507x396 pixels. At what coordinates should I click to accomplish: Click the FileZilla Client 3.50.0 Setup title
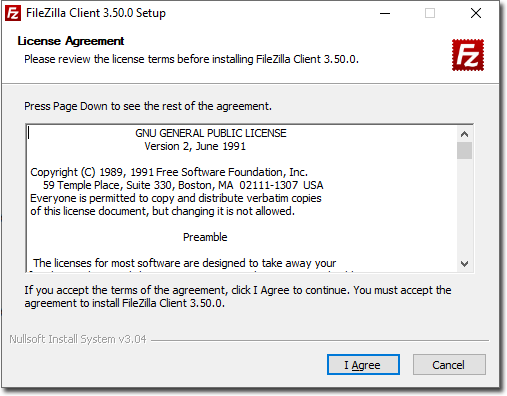click(x=96, y=13)
